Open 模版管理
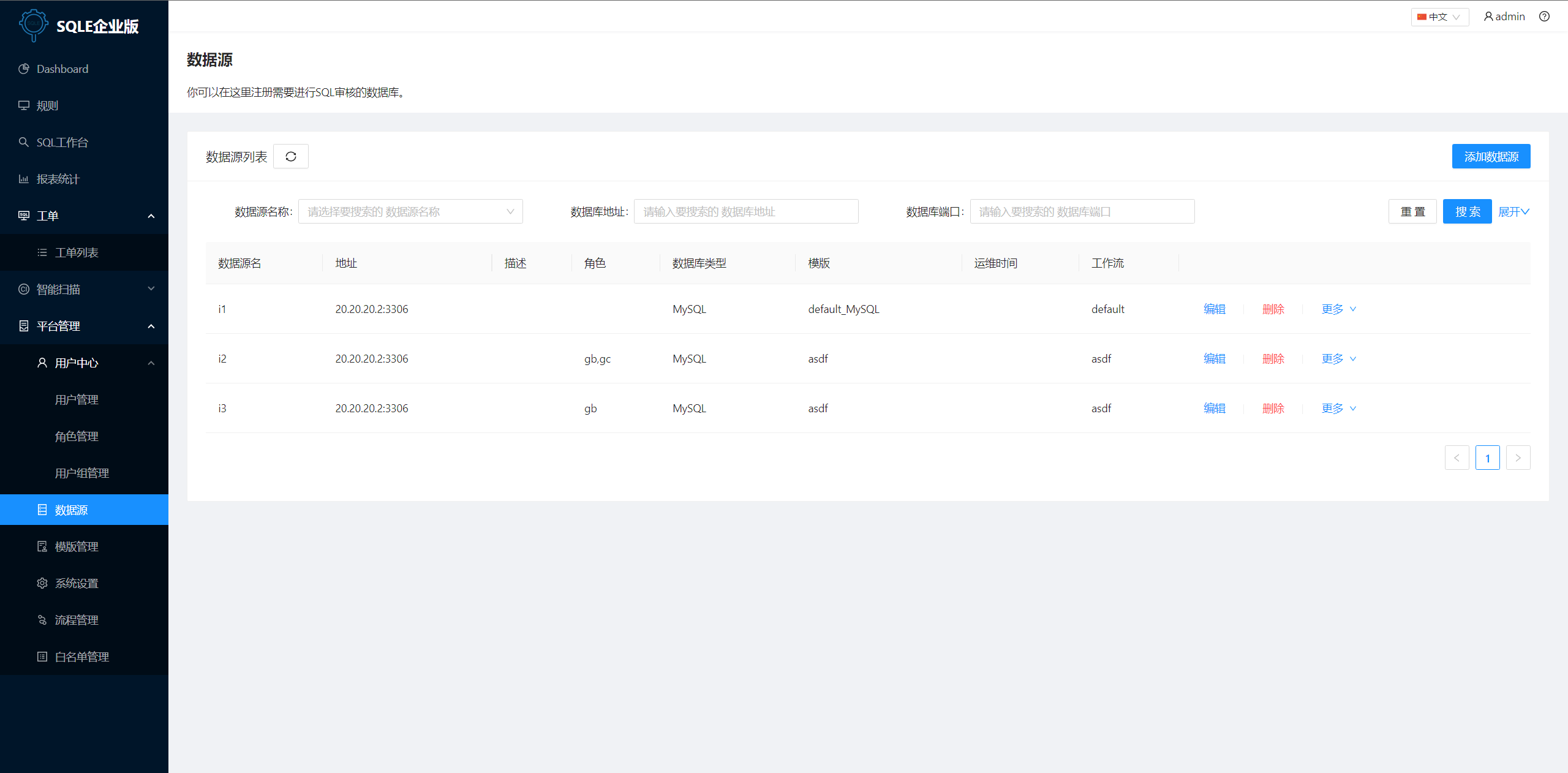The height and width of the screenshot is (773, 1568). coord(84,546)
